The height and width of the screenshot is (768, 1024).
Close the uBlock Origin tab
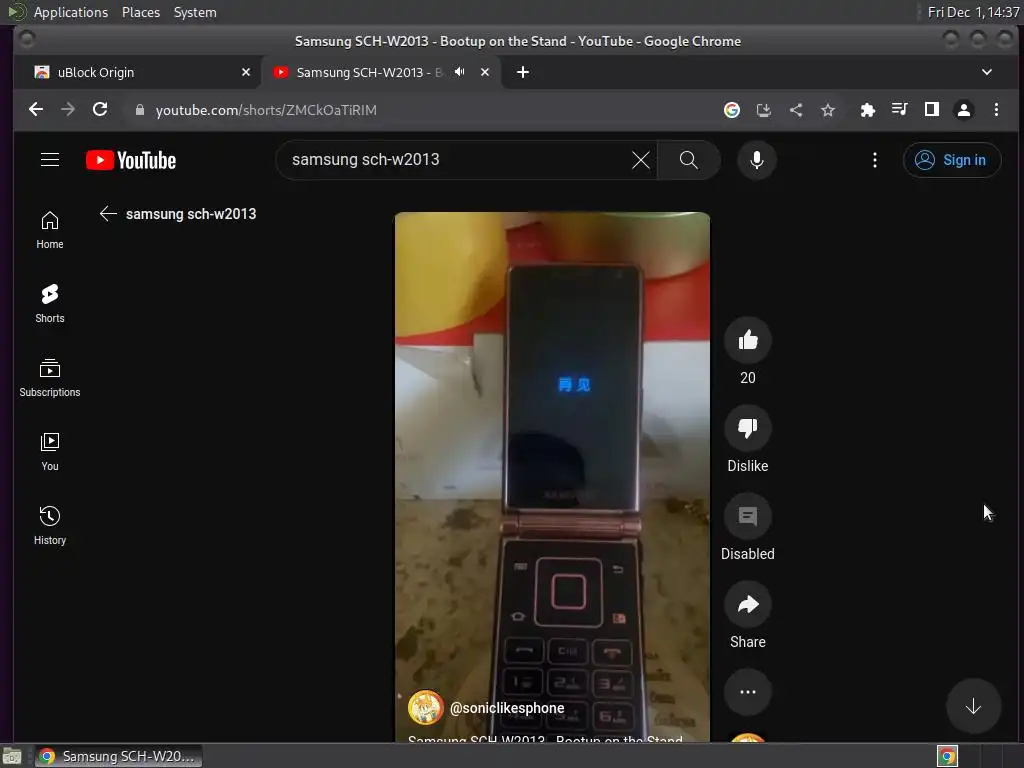(x=246, y=72)
